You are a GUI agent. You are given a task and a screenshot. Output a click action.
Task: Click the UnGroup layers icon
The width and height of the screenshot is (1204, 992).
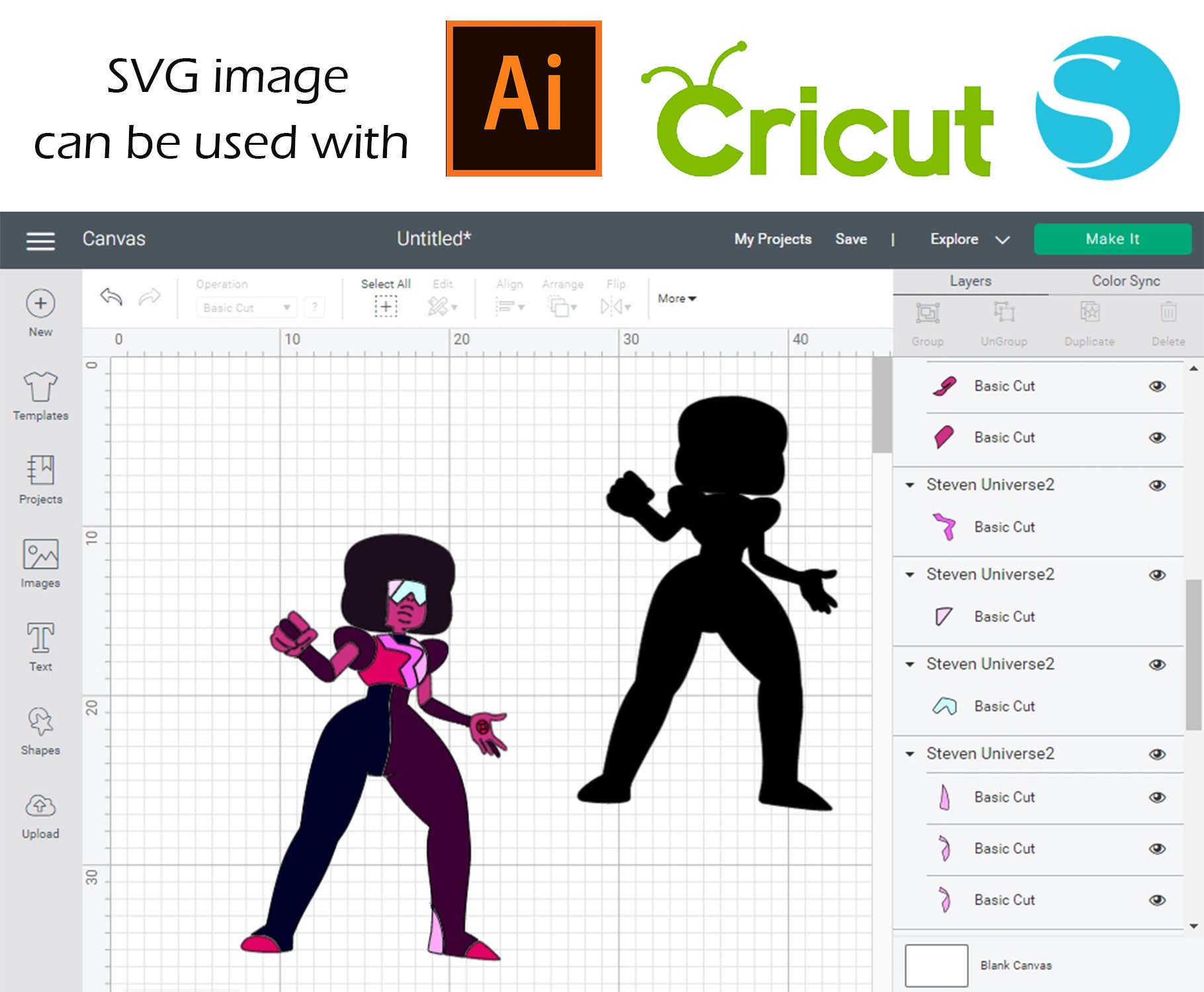pyautogui.click(x=1004, y=311)
